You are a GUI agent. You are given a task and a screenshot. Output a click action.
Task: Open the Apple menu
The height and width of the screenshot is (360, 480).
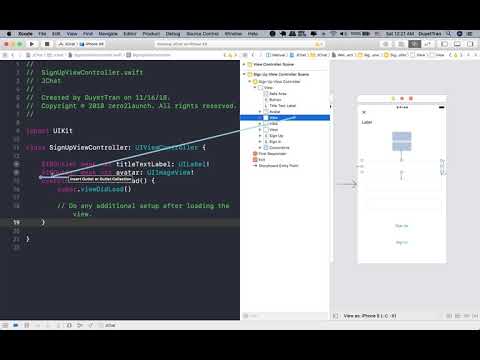(9, 34)
